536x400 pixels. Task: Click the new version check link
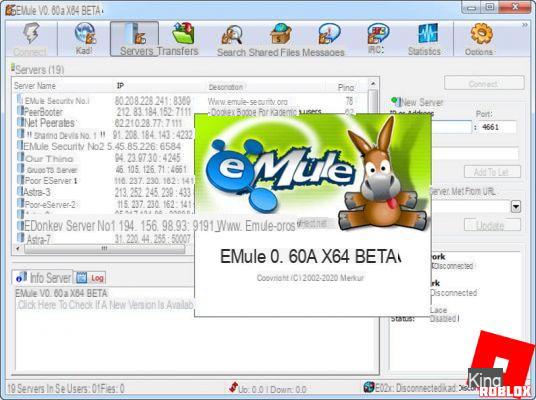pos(105,305)
